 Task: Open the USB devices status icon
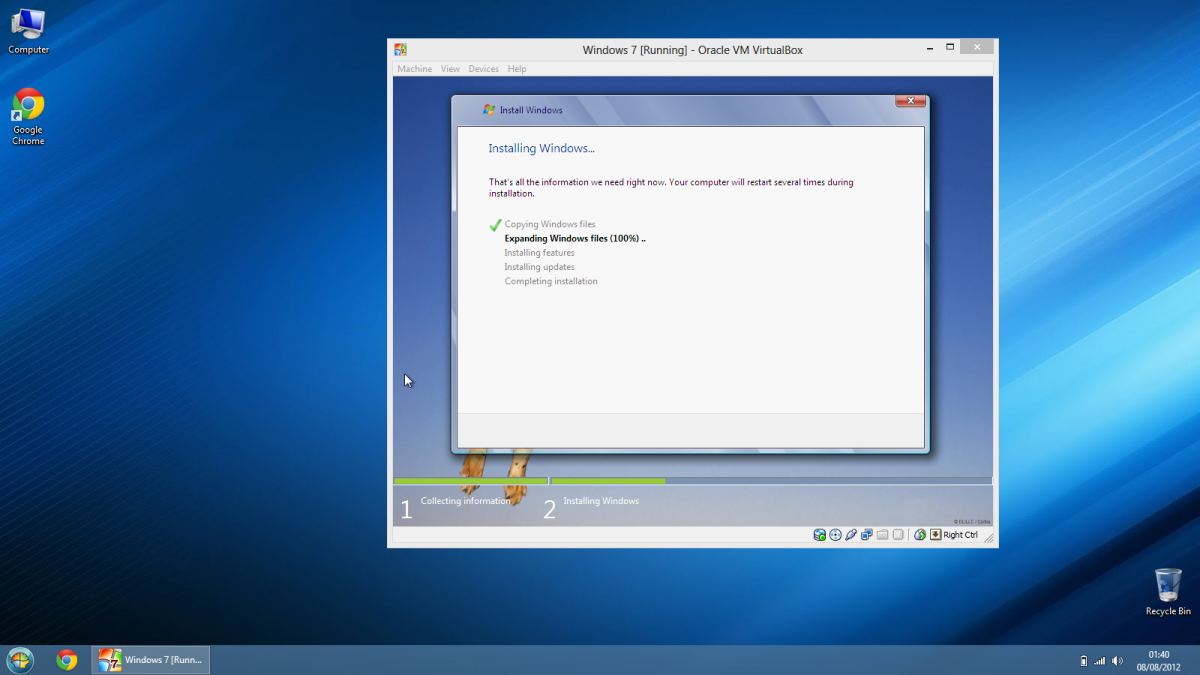point(851,535)
